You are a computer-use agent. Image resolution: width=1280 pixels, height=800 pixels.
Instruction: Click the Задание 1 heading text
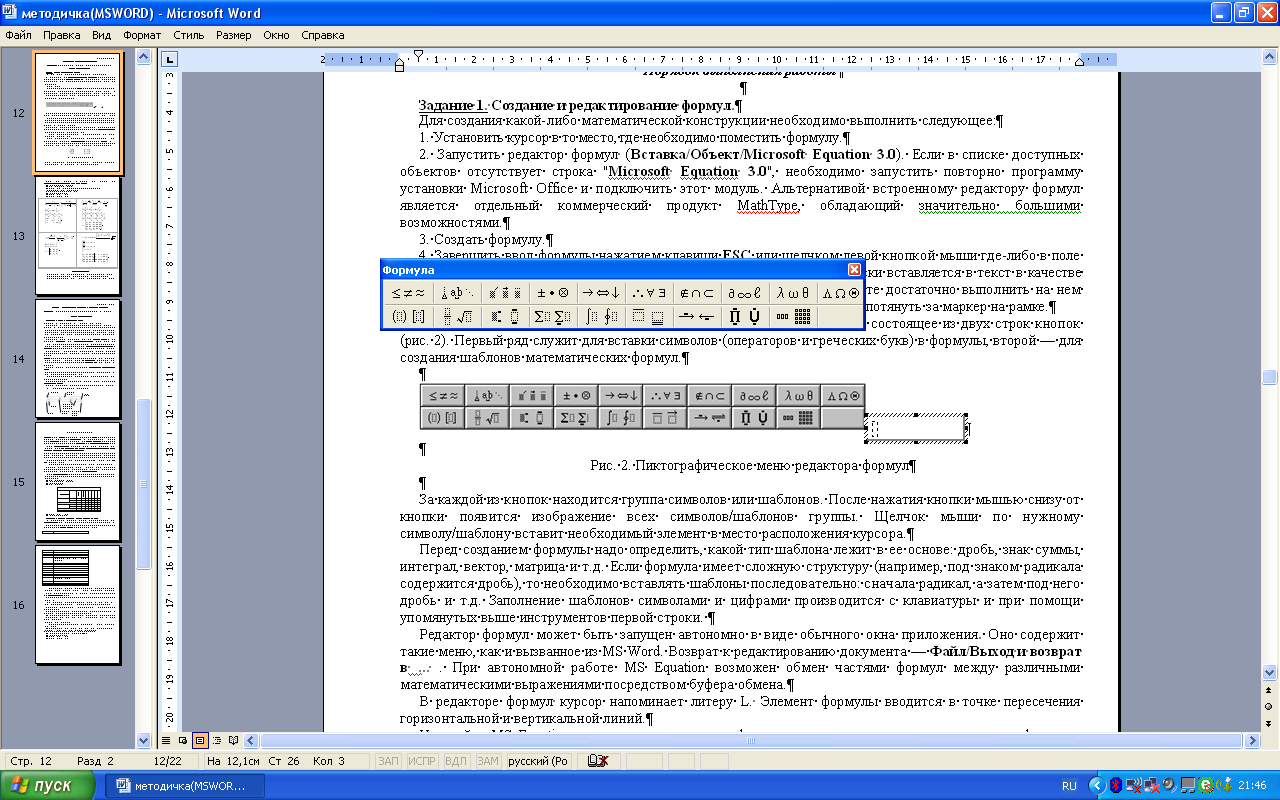[578, 105]
